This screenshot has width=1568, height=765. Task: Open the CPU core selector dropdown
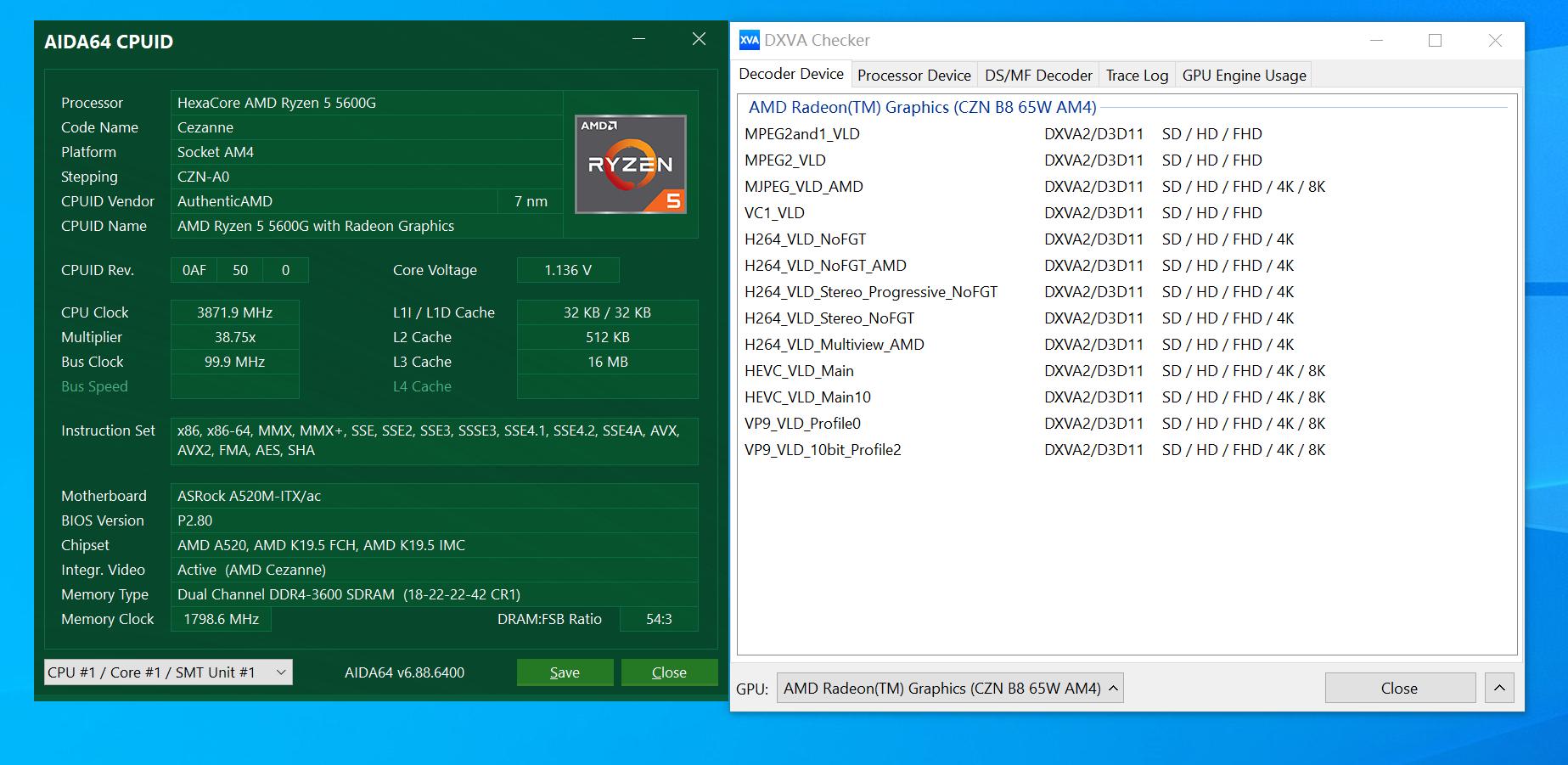click(x=168, y=672)
